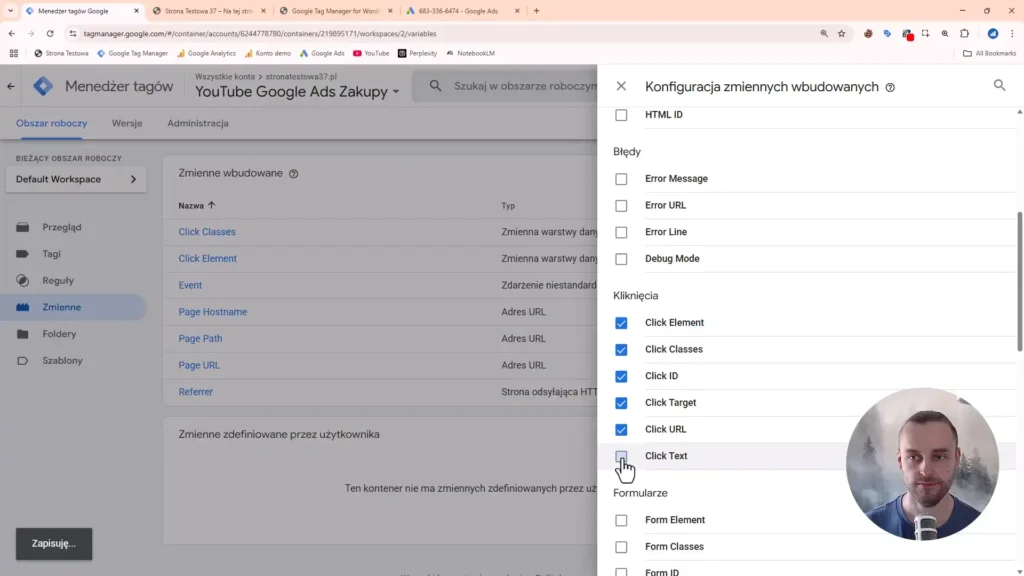
Task: Enable Debug Mode checkbox
Action: click(621, 259)
